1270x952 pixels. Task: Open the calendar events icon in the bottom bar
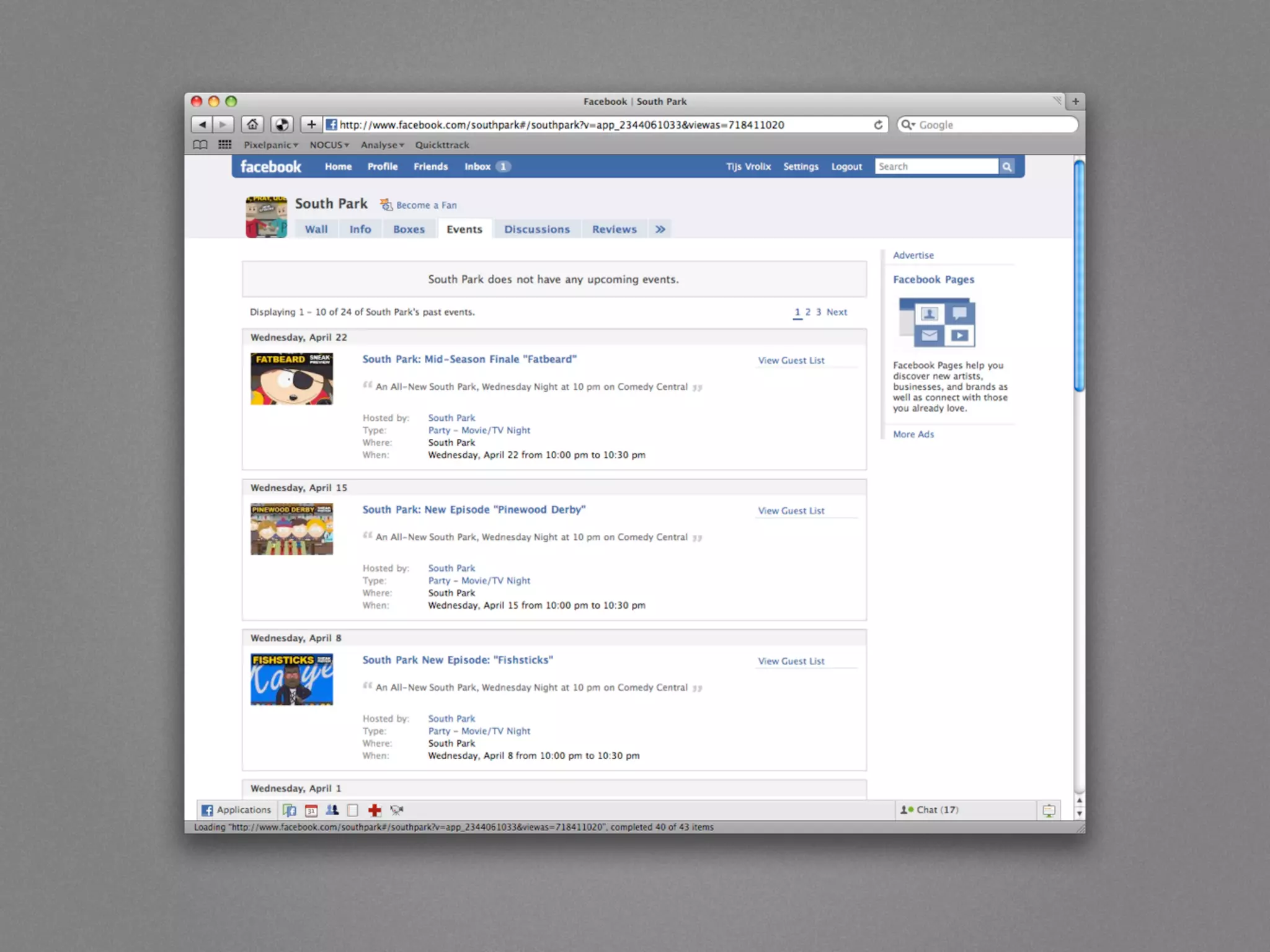311,809
